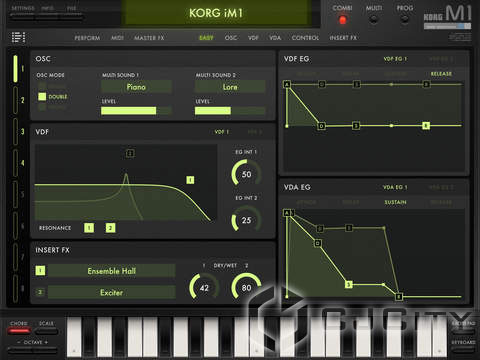Open Multi Sound 2 Lore selector
Screen dimensions: 480x360
tap(230, 87)
